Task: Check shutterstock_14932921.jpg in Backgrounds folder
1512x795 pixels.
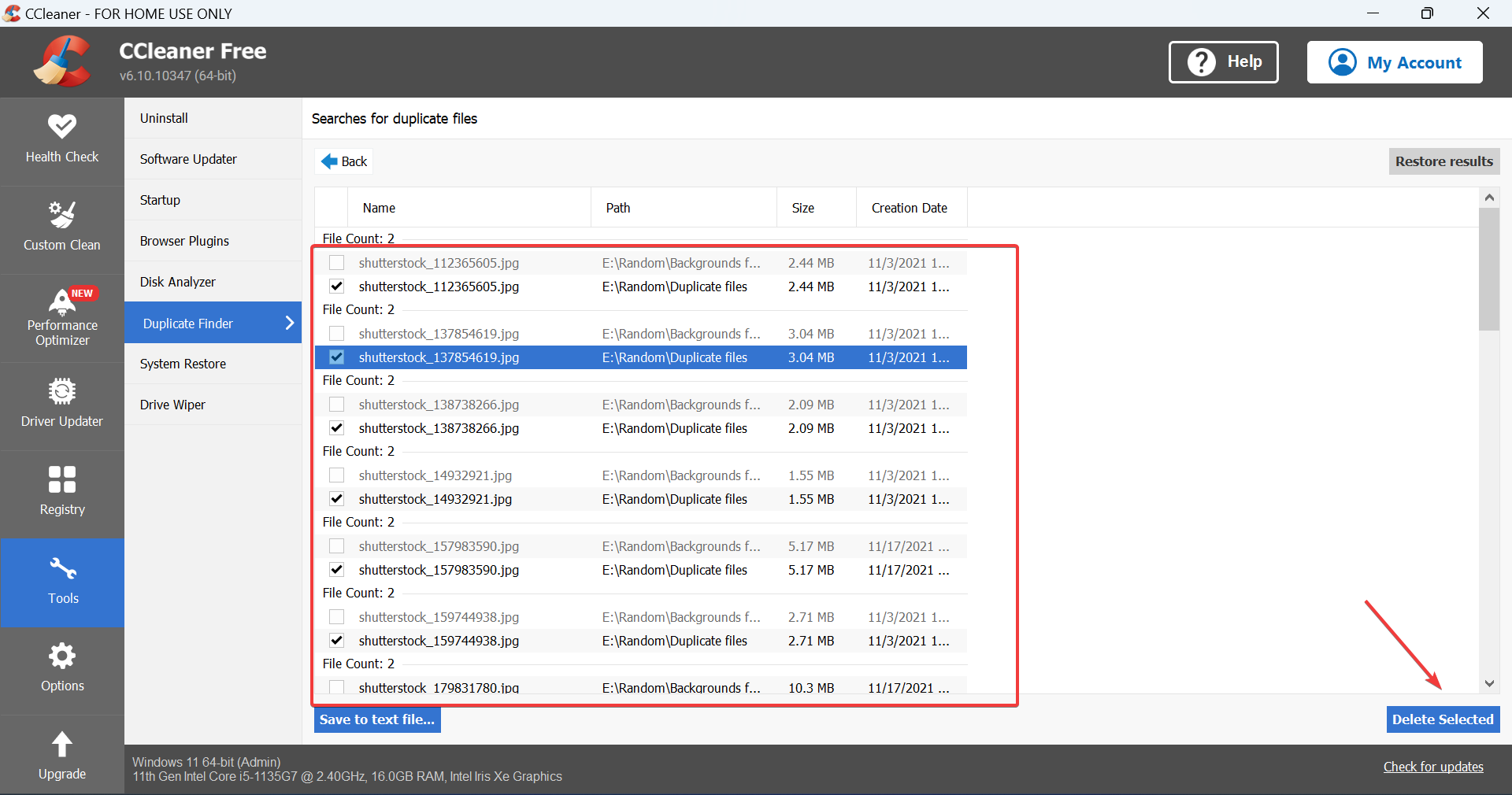Action: tap(337, 475)
